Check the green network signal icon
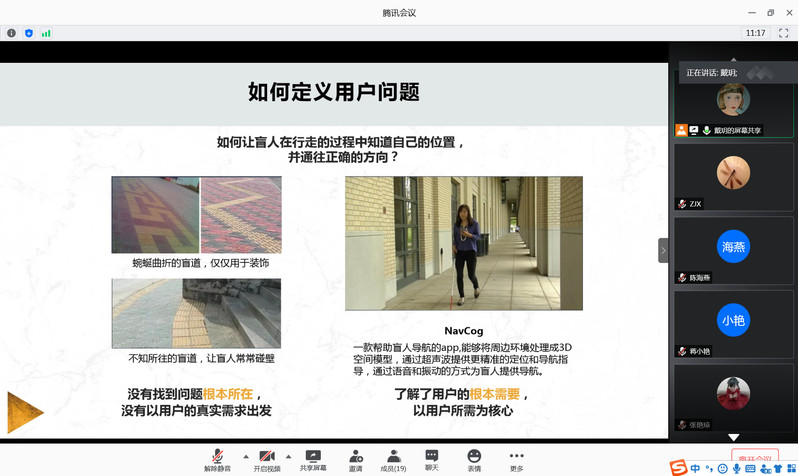The height and width of the screenshot is (476, 798). coord(46,33)
